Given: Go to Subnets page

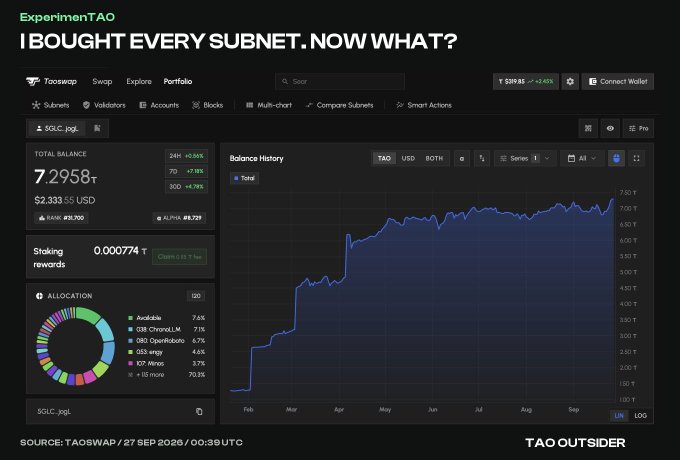Looking at the screenshot, I should point(50,105).
